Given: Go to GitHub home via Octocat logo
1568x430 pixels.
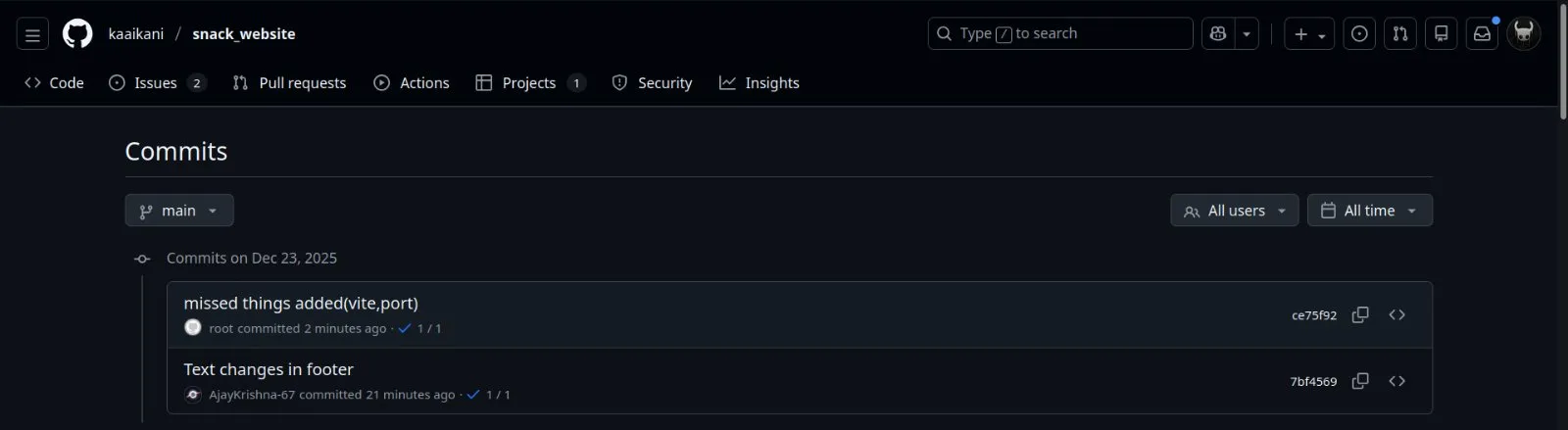Looking at the screenshot, I should [x=77, y=34].
